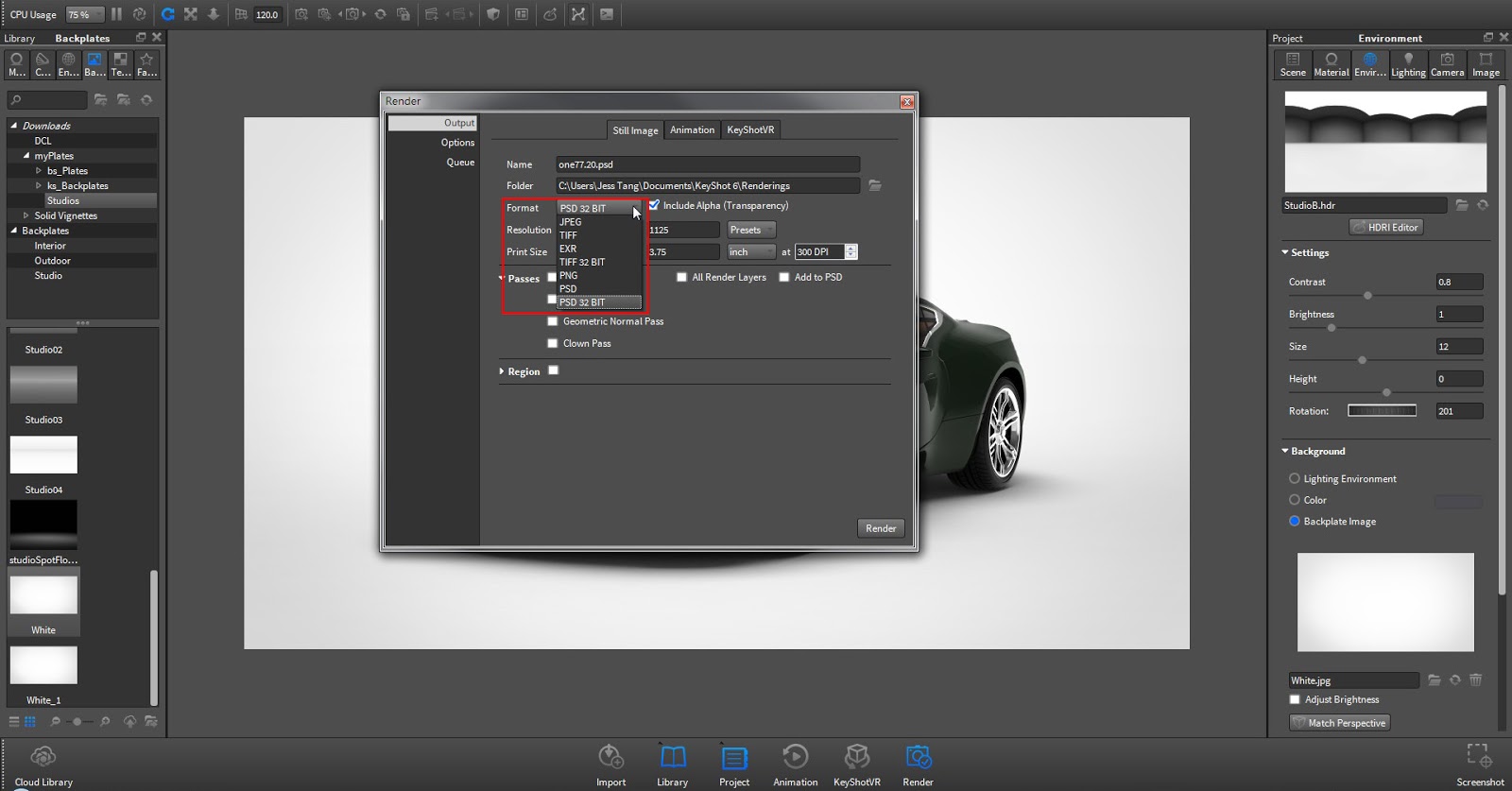Click the Render button in the dialog
The width and height of the screenshot is (1512, 791).
[881, 528]
